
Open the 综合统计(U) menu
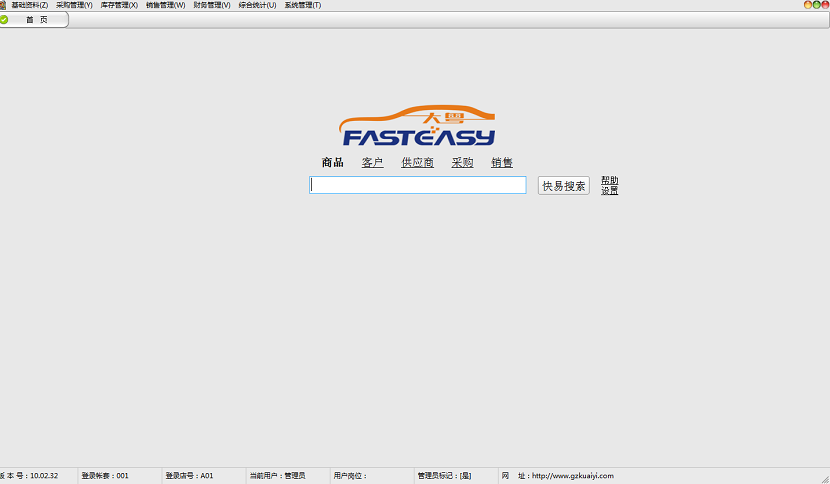click(257, 5)
